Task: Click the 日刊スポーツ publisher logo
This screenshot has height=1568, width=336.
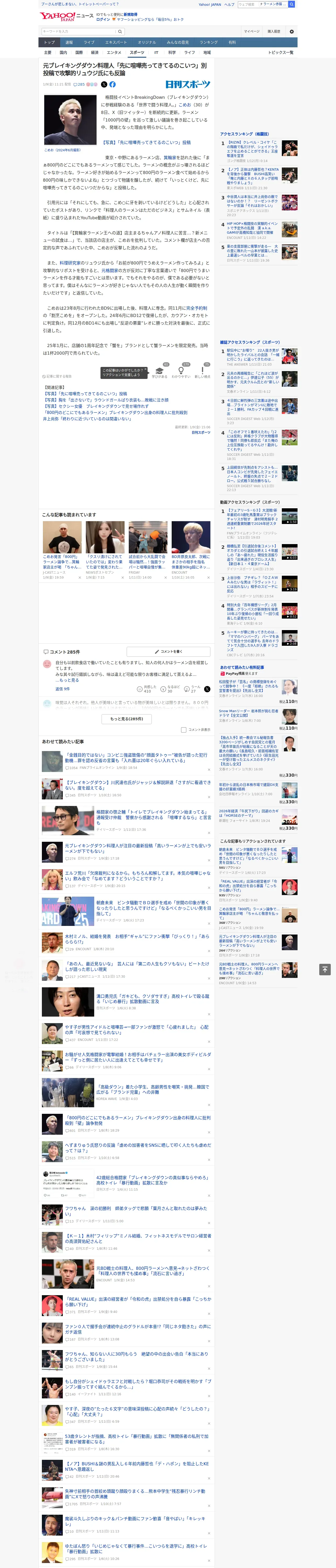Action: pos(188,85)
